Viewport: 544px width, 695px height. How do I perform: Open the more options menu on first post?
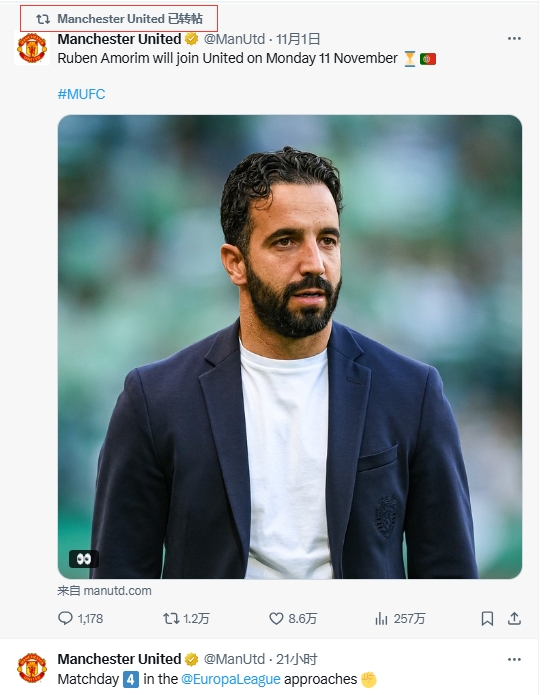tap(514, 39)
